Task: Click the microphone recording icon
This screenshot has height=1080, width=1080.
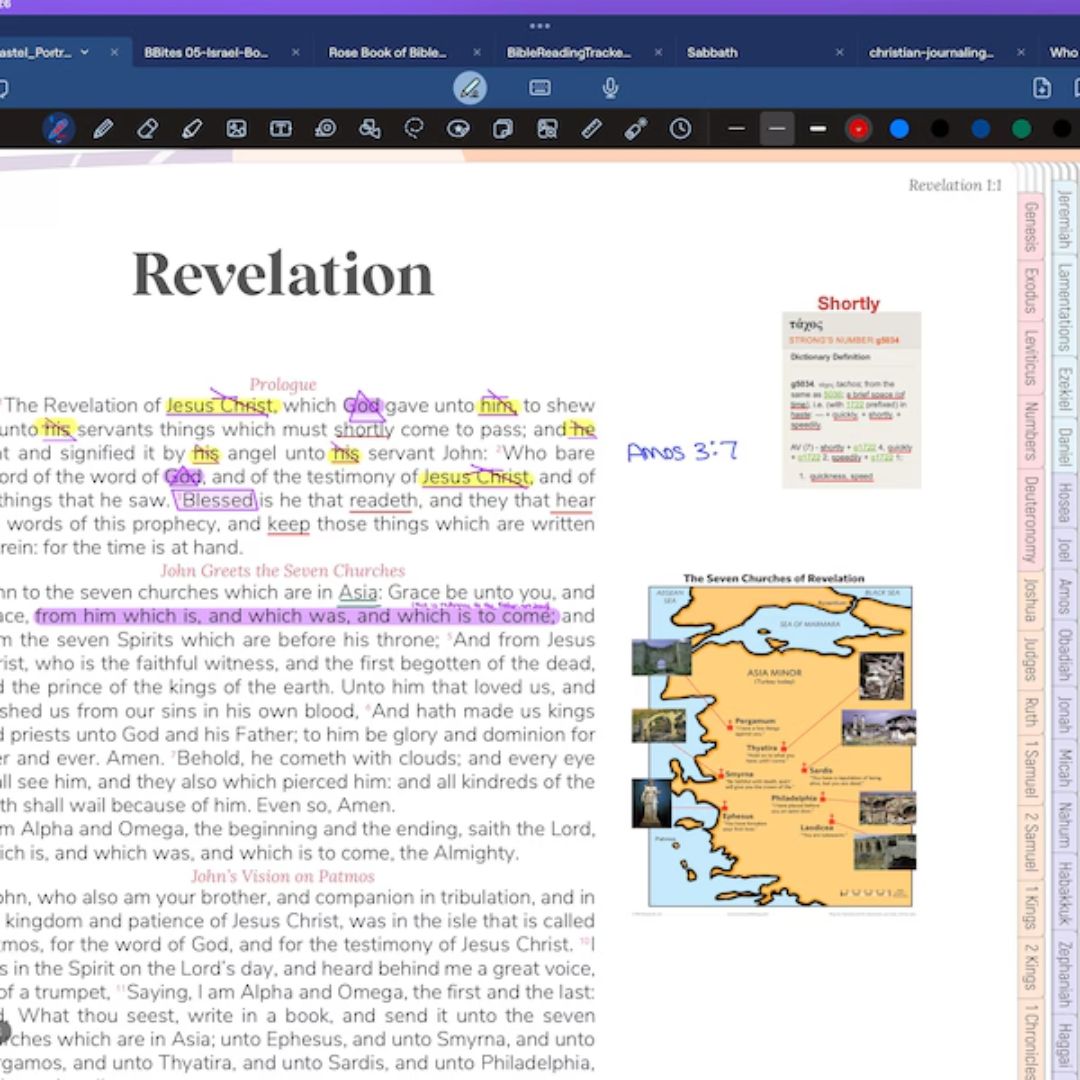Action: coord(610,88)
